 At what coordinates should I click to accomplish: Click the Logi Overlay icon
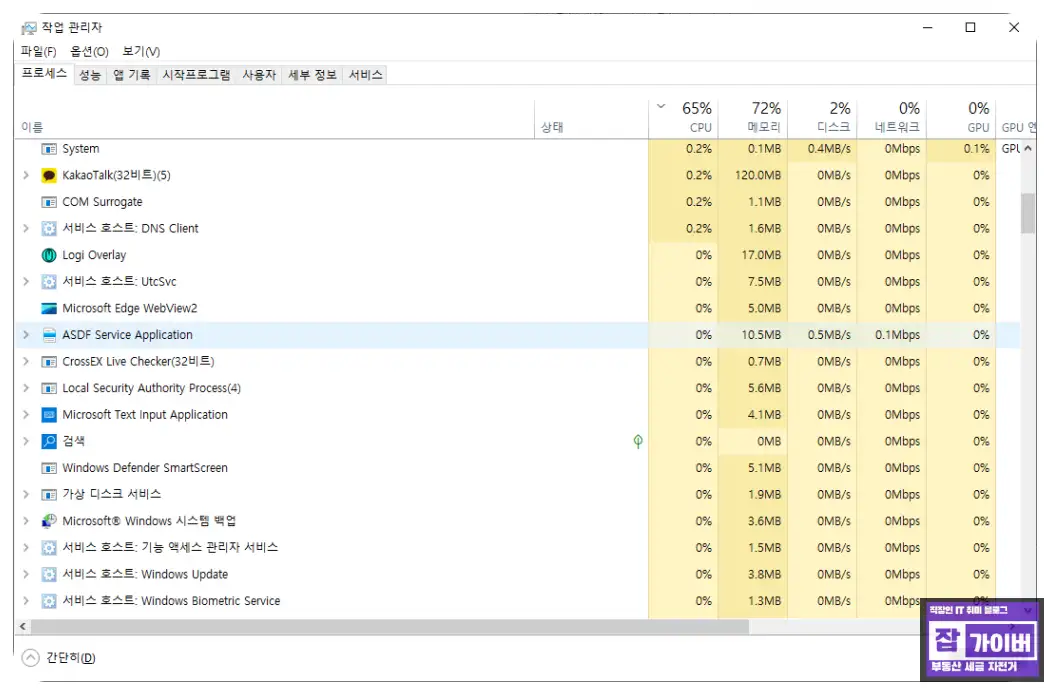49,255
